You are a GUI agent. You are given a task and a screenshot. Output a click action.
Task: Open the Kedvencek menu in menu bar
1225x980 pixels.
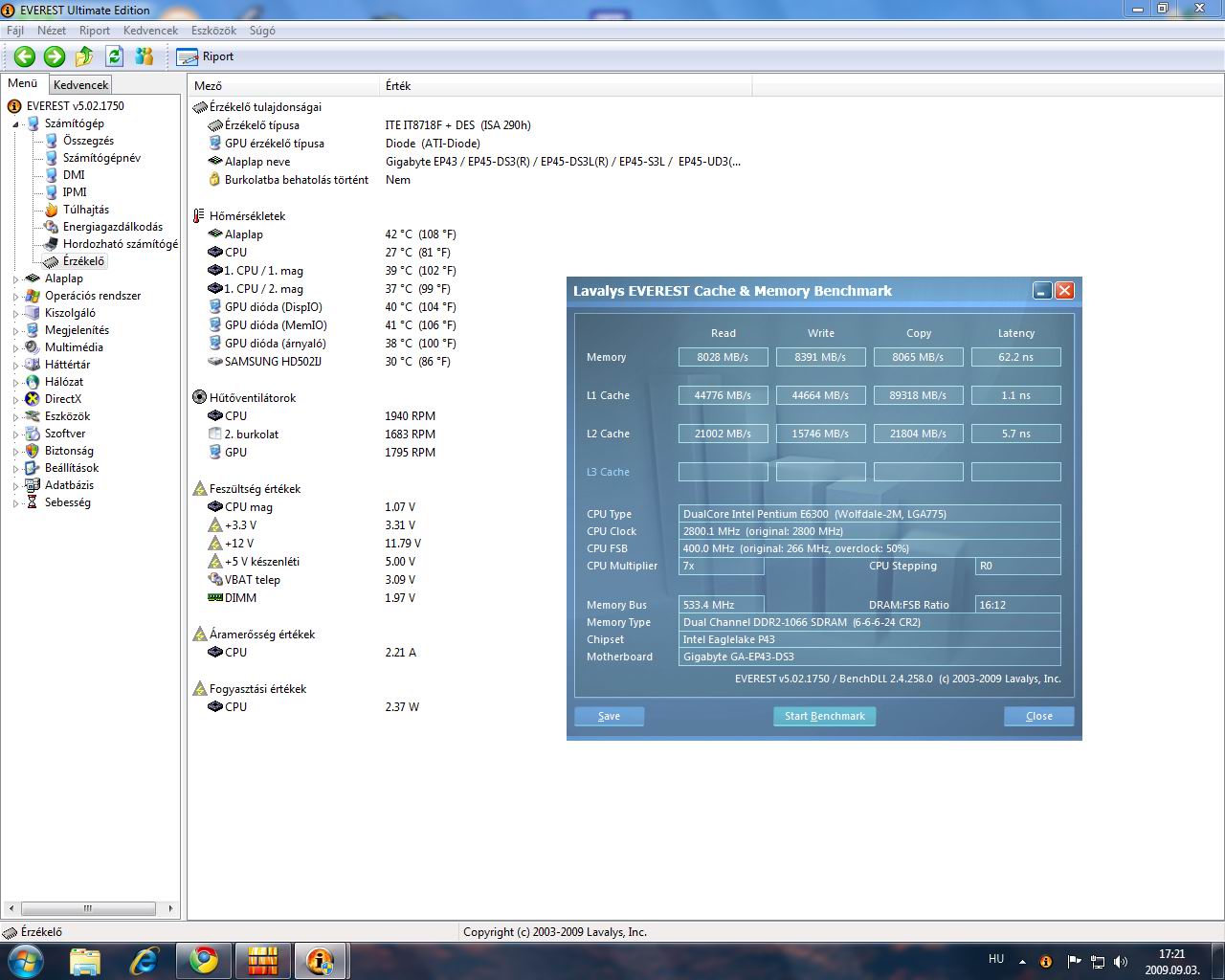(x=150, y=31)
